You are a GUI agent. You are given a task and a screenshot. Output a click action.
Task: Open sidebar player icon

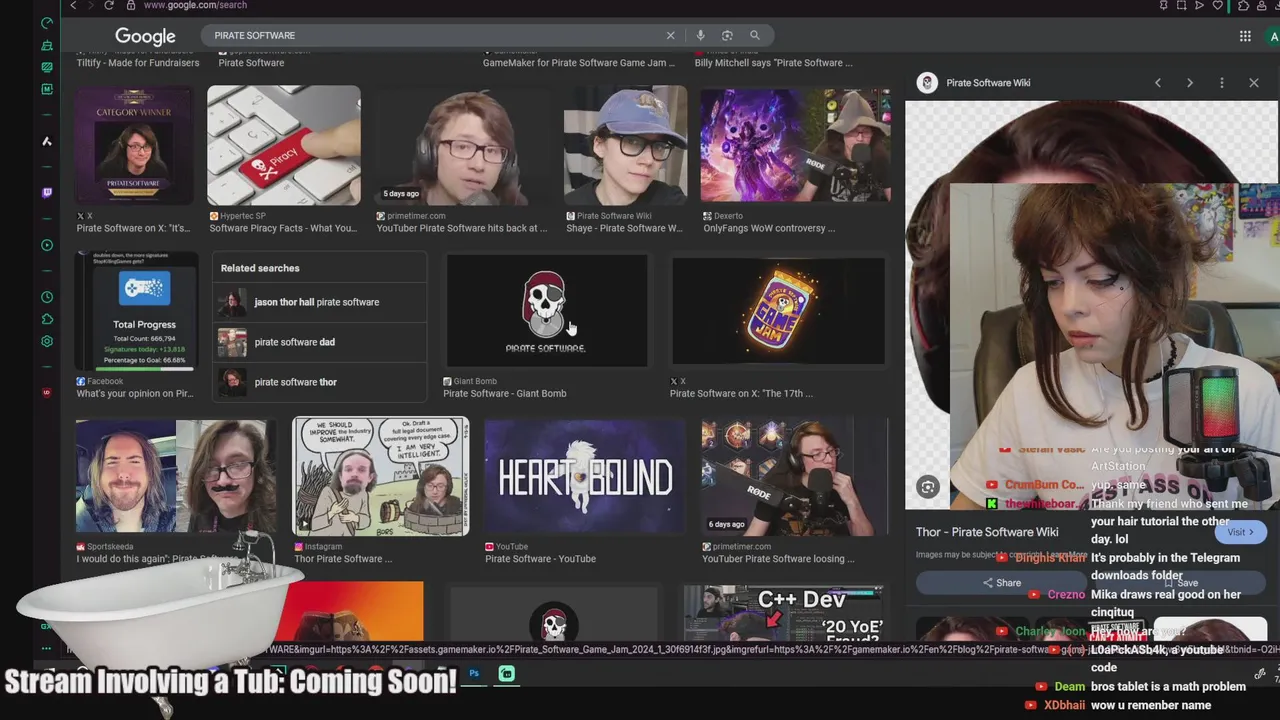[x=47, y=245]
